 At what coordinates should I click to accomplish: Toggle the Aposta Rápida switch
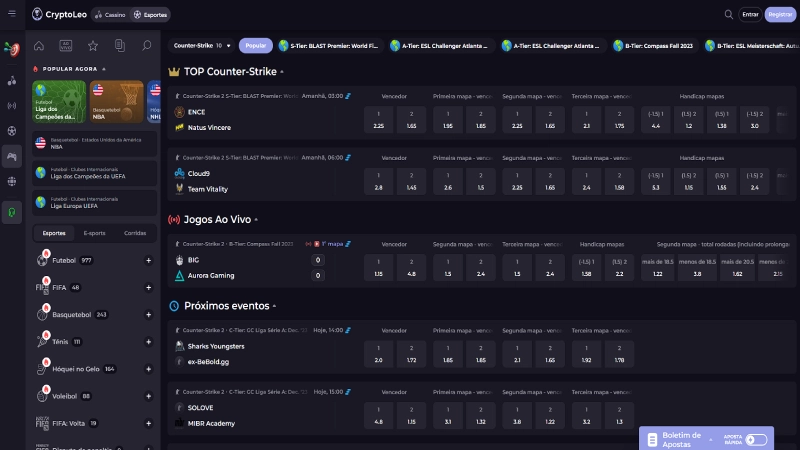coord(756,439)
